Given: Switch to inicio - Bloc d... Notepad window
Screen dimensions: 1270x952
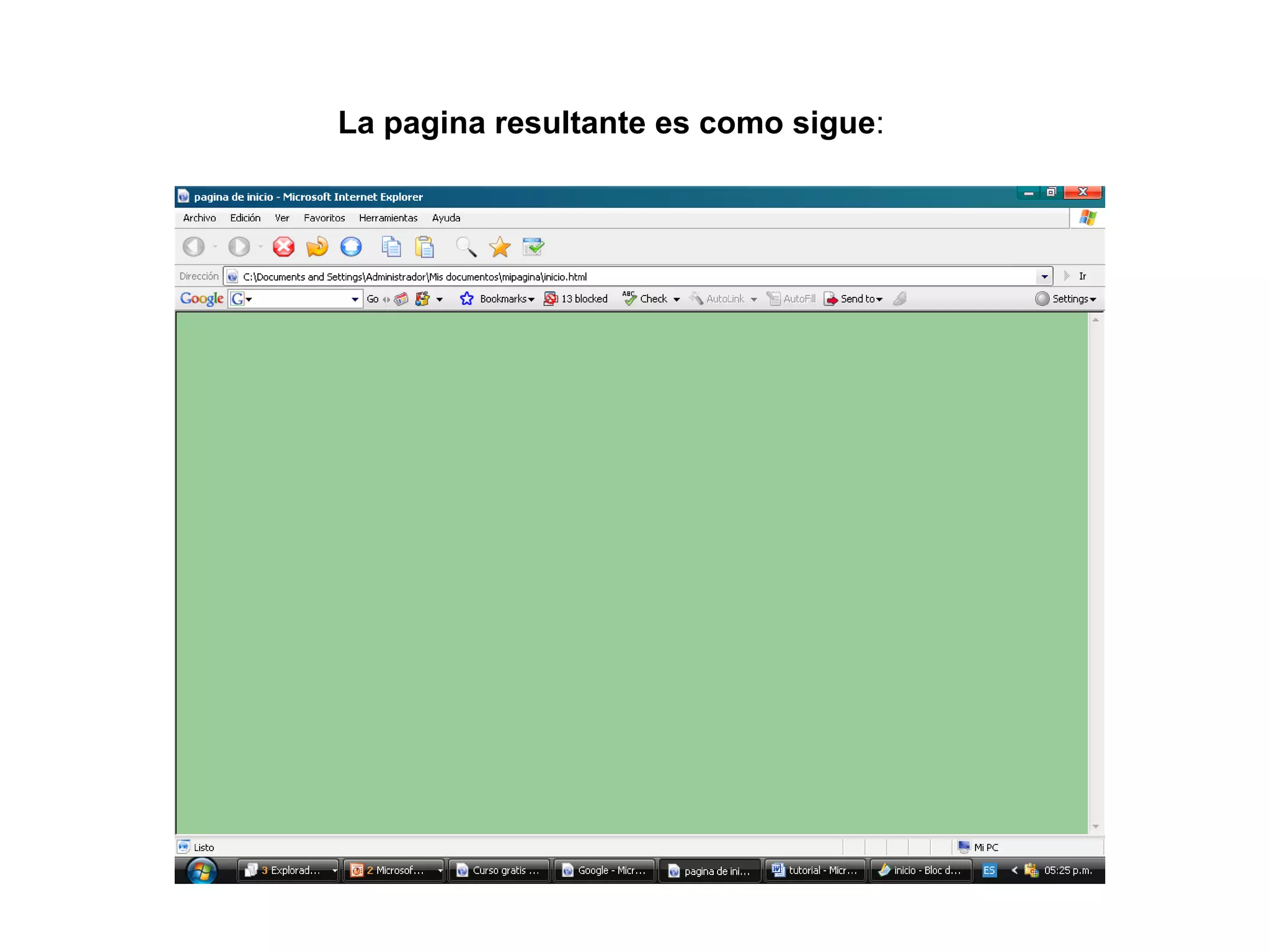Looking at the screenshot, I should click(x=921, y=871).
